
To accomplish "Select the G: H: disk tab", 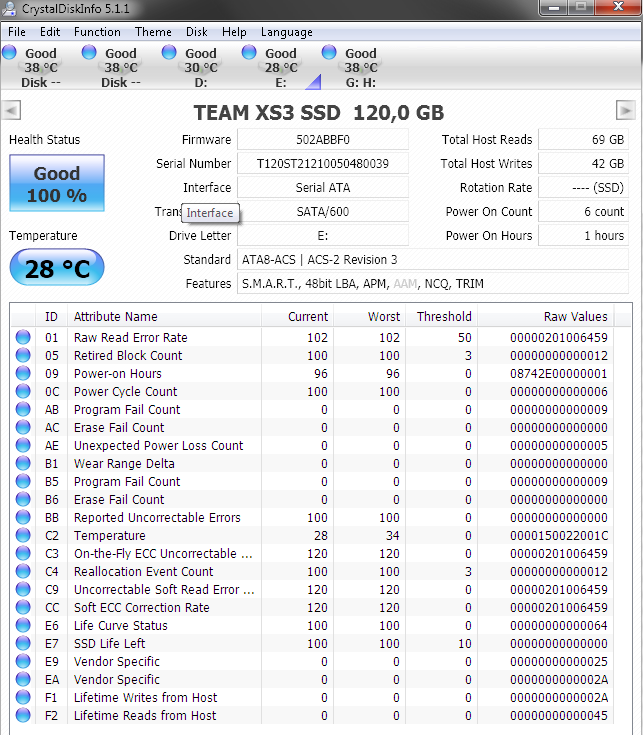I will click(x=360, y=68).
